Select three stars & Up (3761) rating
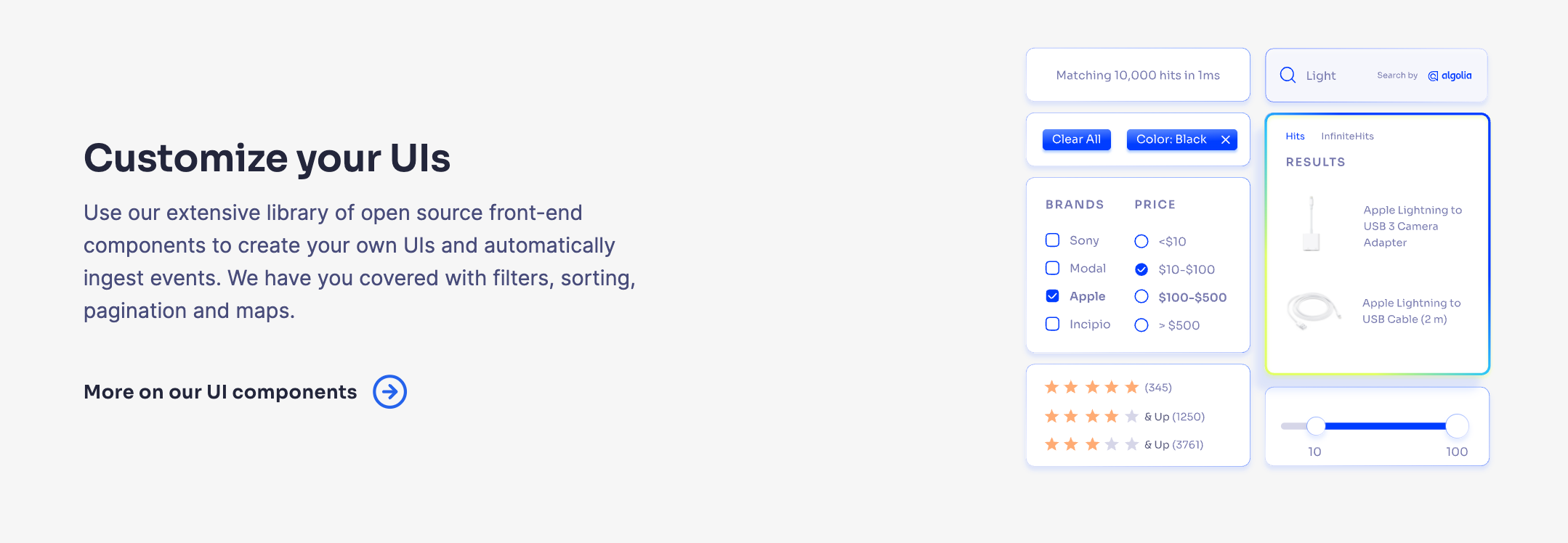The image size is (1568, 543). [x=1123, y=444]
